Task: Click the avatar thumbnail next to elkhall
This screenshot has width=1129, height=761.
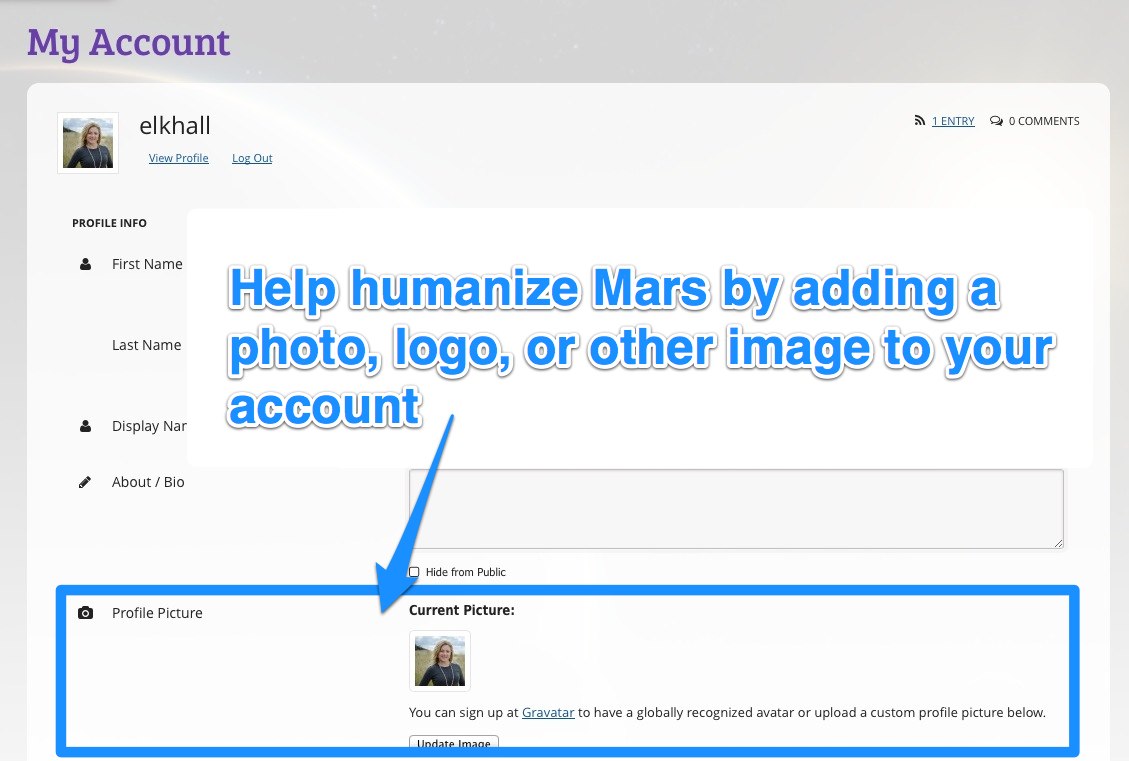Action: (x=88, y=143)
